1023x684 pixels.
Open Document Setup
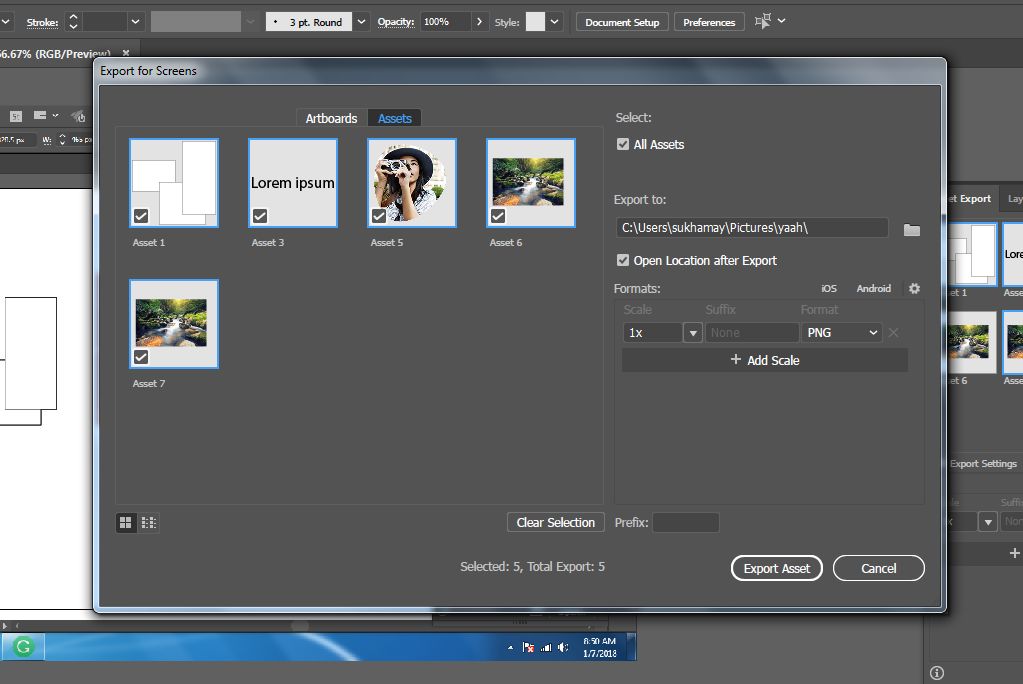coord(622,22)
